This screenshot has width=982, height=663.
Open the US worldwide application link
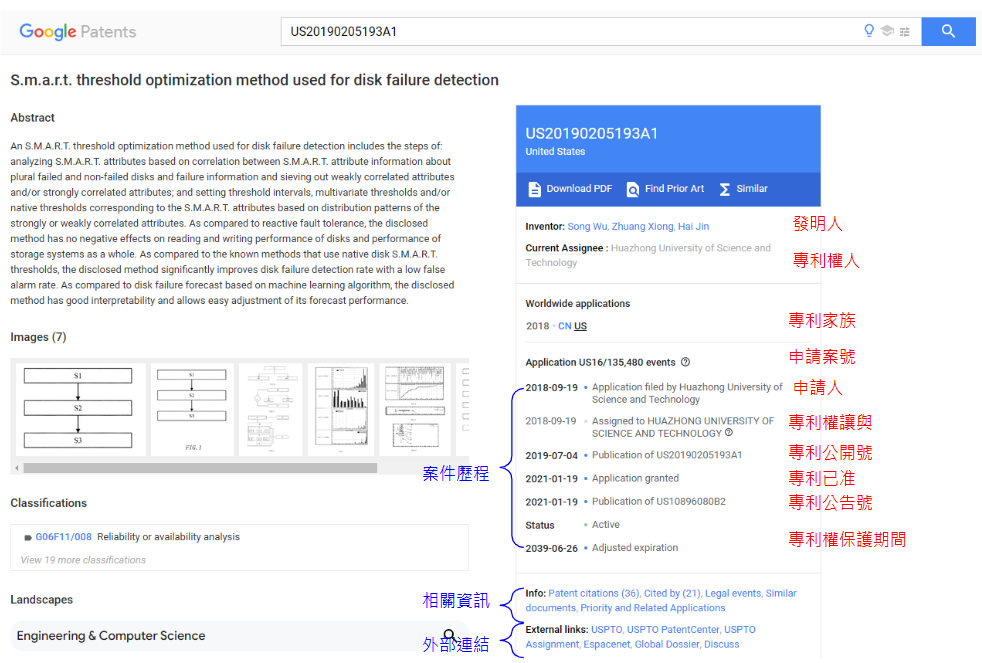580,326
